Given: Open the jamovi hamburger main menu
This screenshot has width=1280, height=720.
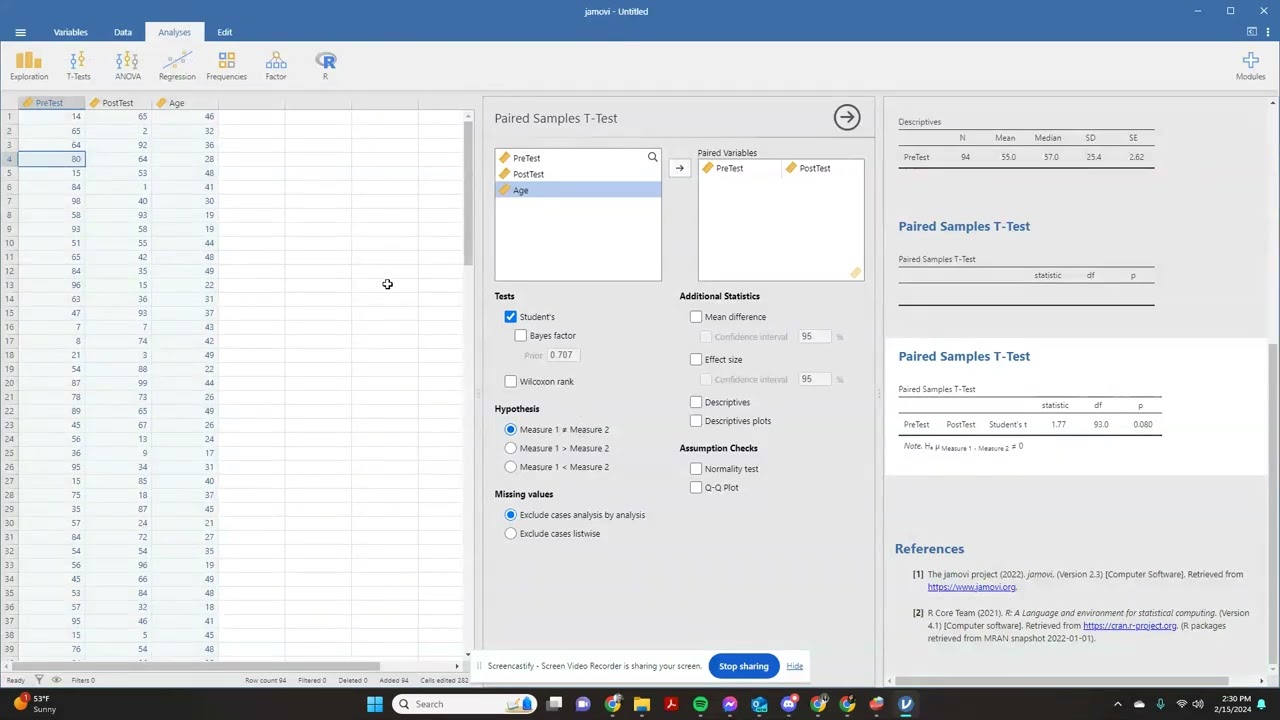Looking at the screenshot, I should pyautogui.click(x=20, y=32).
